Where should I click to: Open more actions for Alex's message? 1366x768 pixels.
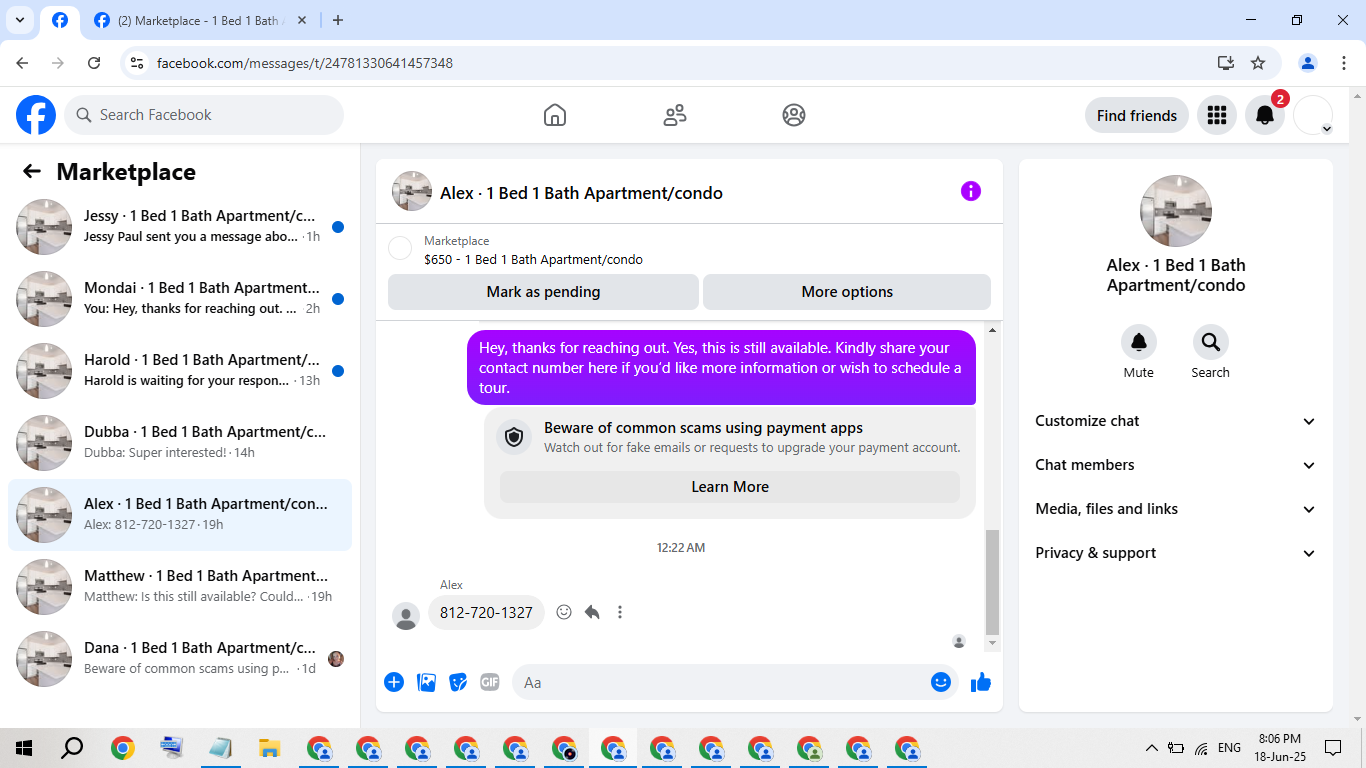620,612
